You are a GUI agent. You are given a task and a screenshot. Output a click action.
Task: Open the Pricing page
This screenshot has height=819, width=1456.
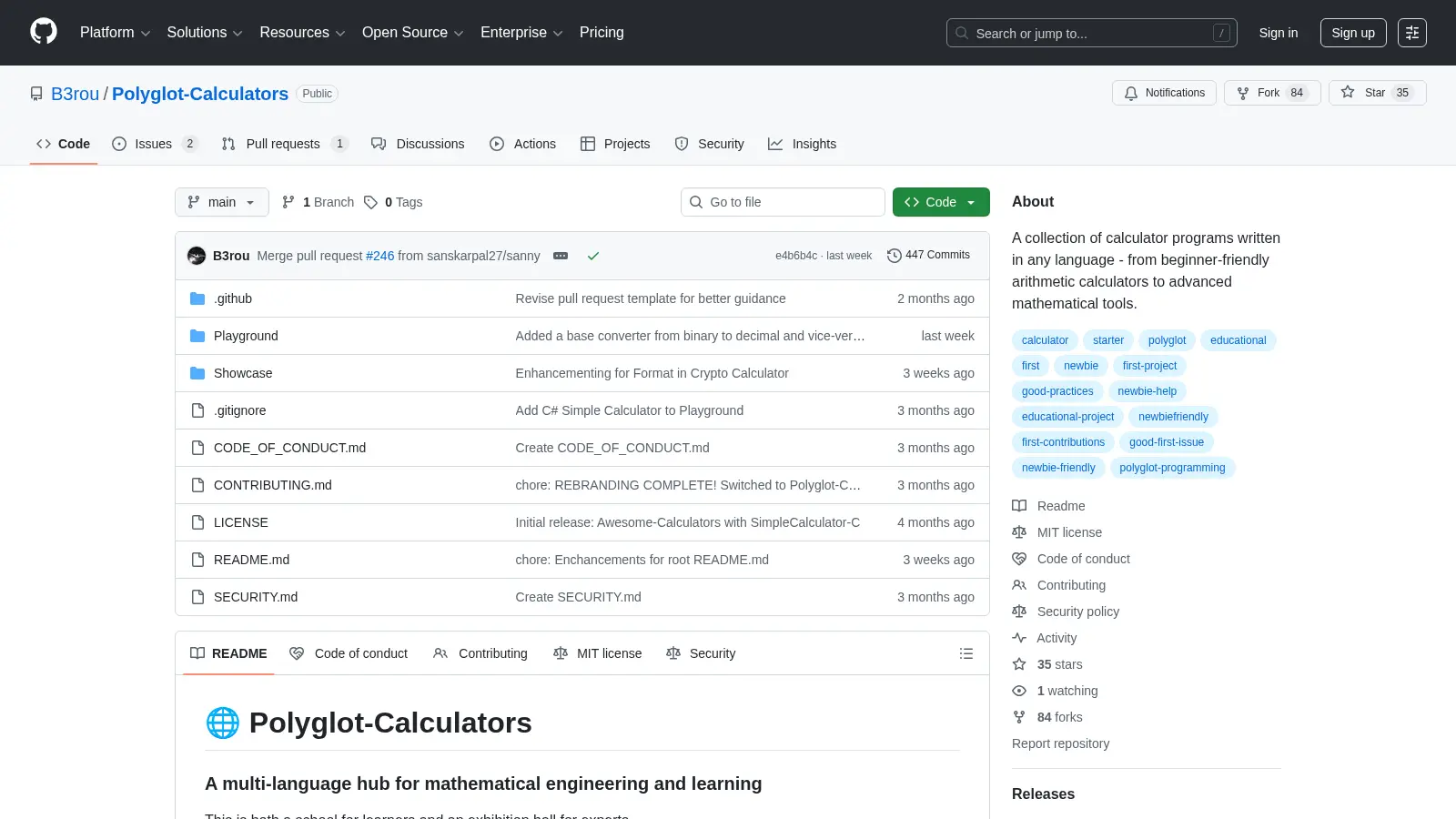point(602,33)
